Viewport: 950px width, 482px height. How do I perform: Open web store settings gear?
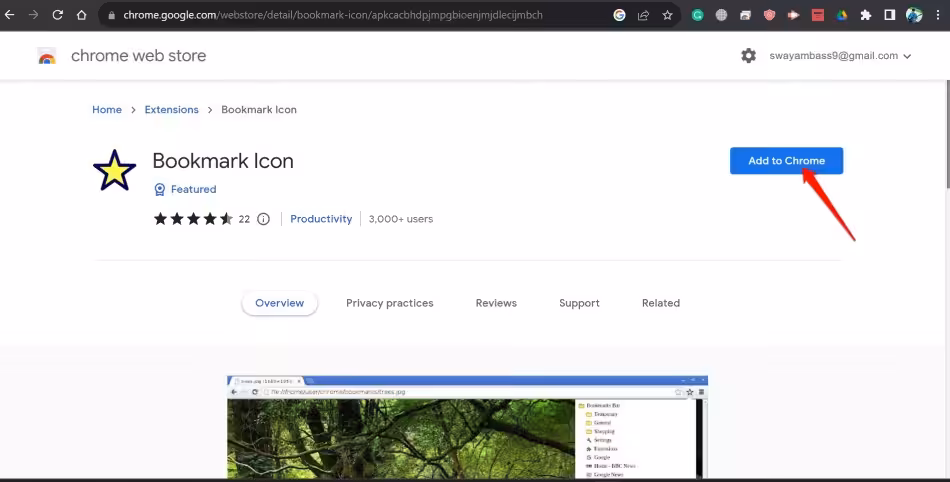click(748, 56)
